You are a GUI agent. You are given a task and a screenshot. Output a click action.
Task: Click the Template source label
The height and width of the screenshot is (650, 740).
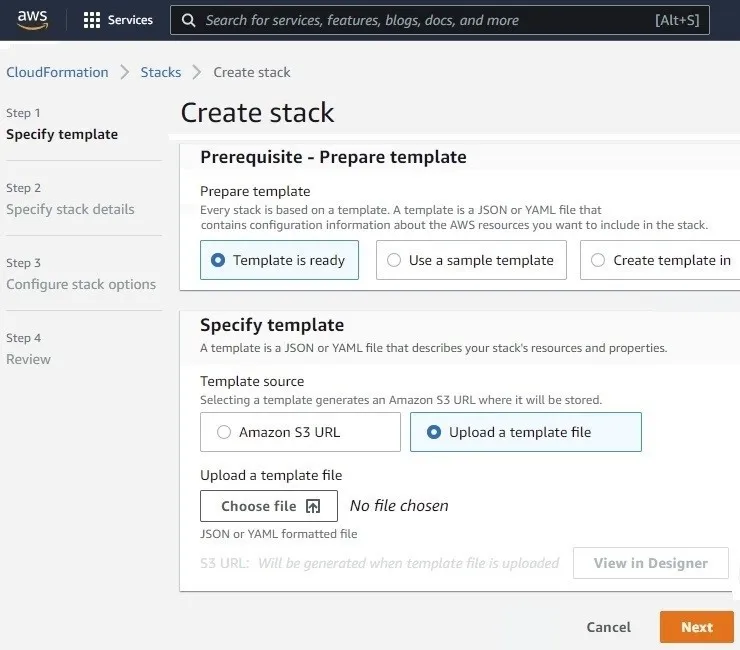coord(252,381)
